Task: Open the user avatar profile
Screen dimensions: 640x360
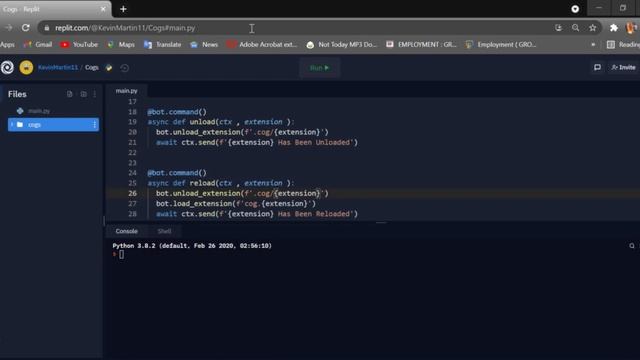Action: pyautogui.click(x=27, y=67)
